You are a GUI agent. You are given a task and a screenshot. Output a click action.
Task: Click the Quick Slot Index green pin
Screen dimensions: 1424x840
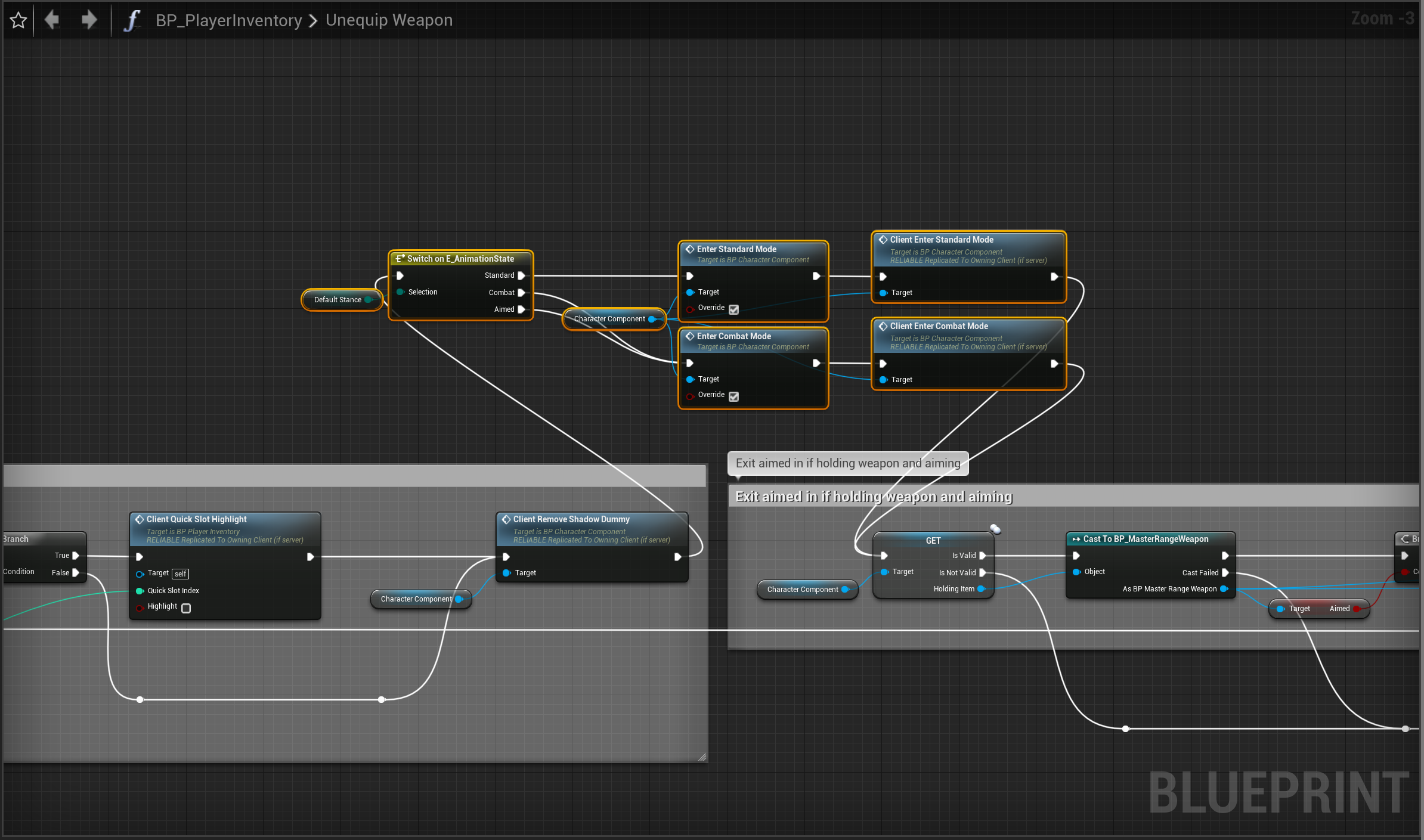pyautogui.click(x=140, y=591)
